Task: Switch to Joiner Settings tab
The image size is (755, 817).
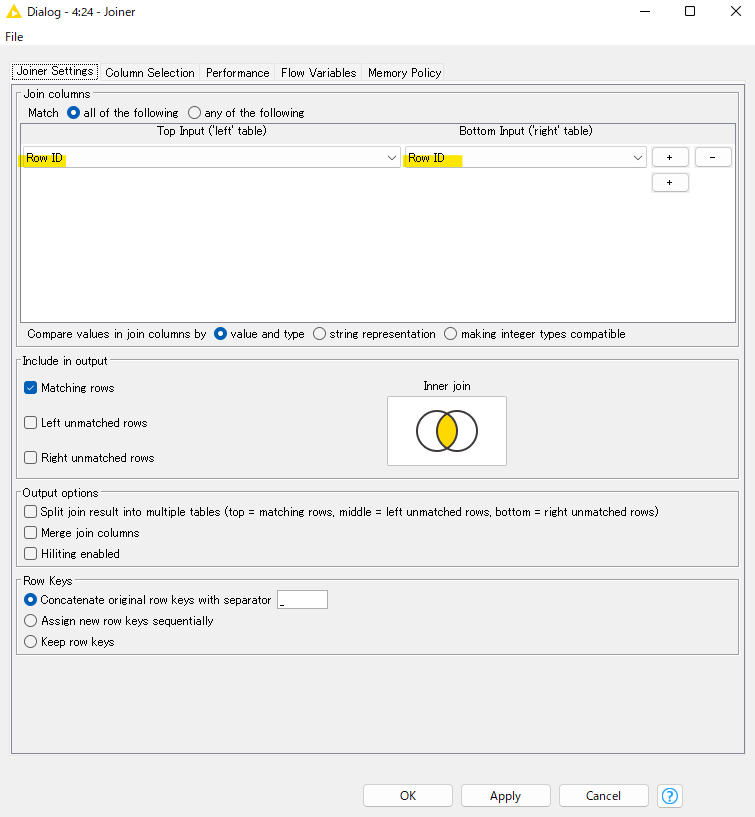Action: 55,71
